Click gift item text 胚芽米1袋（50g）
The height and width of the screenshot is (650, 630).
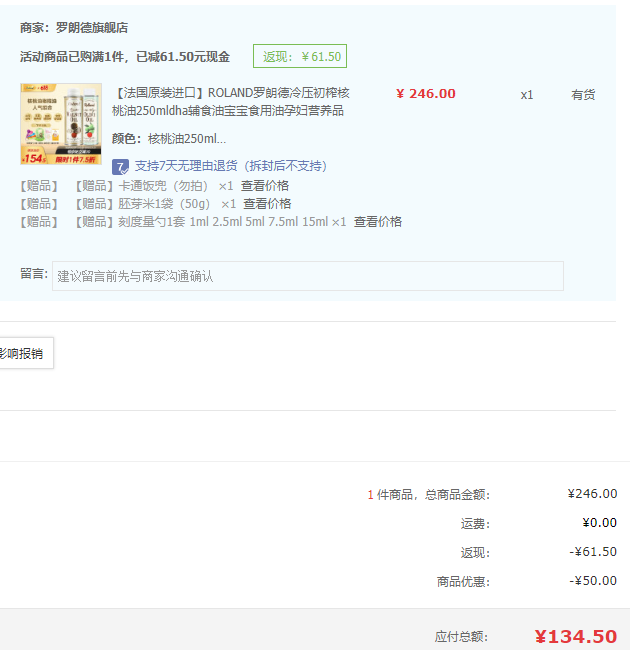164,204
